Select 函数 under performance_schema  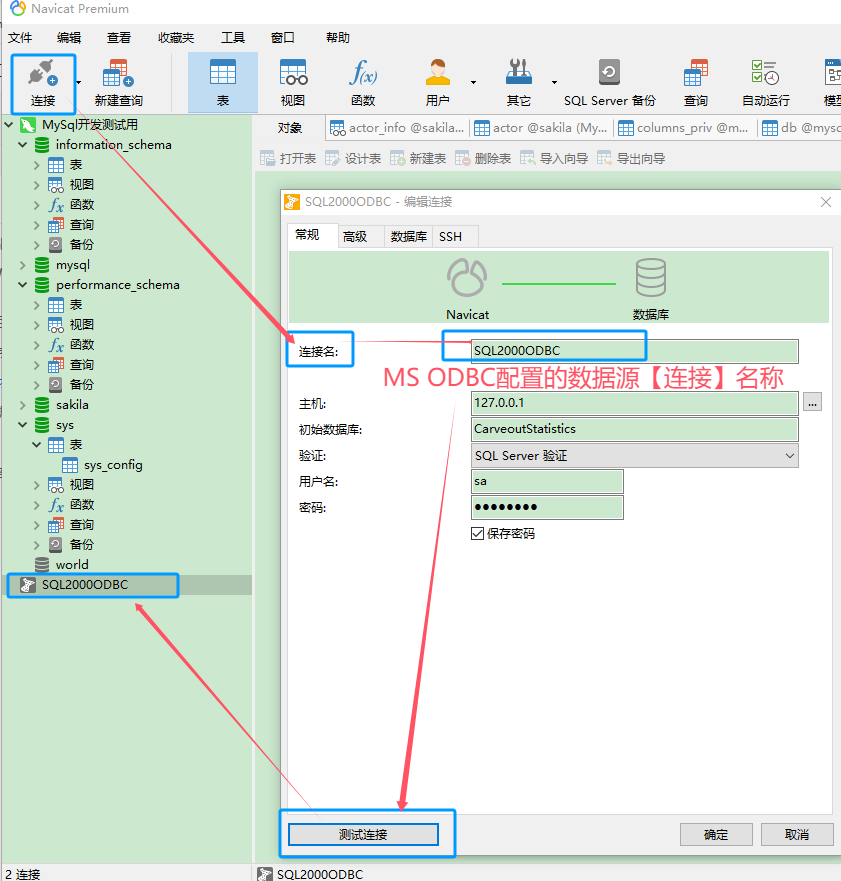pos(81,344)
